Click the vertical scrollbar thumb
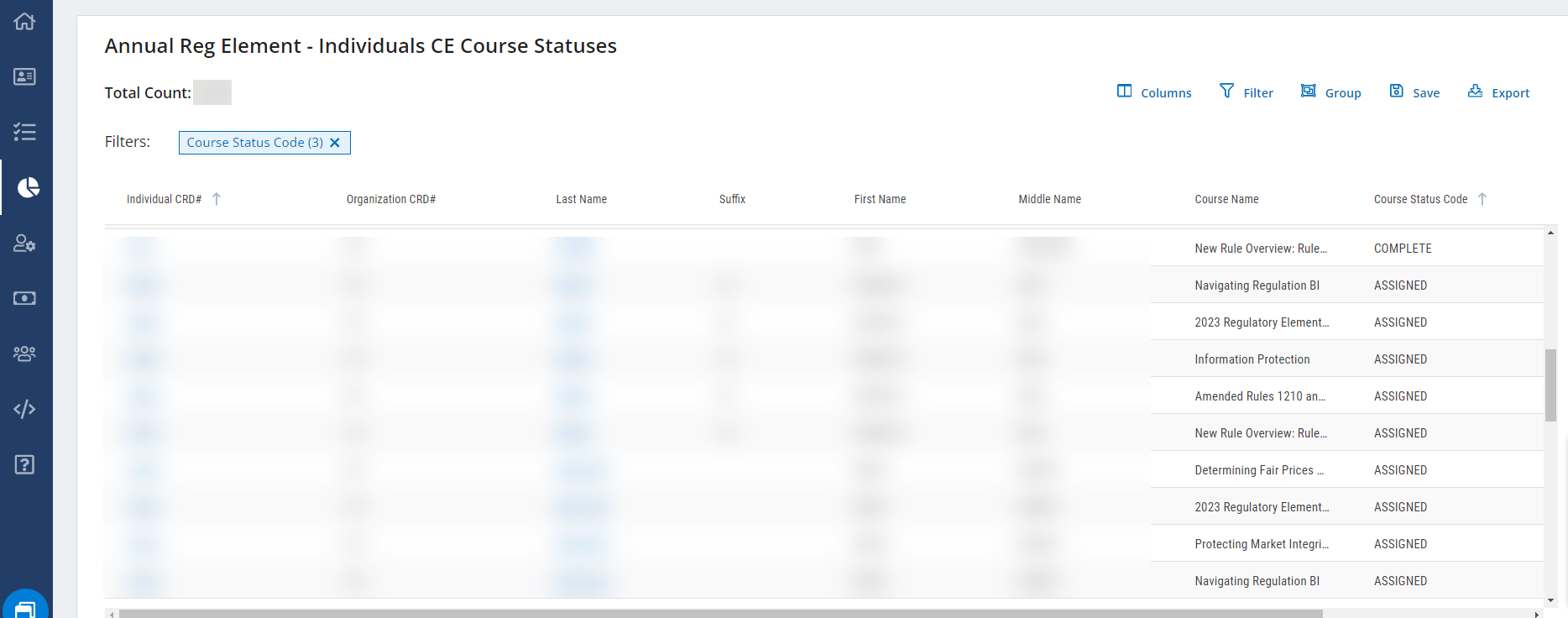 point(1550,385)
